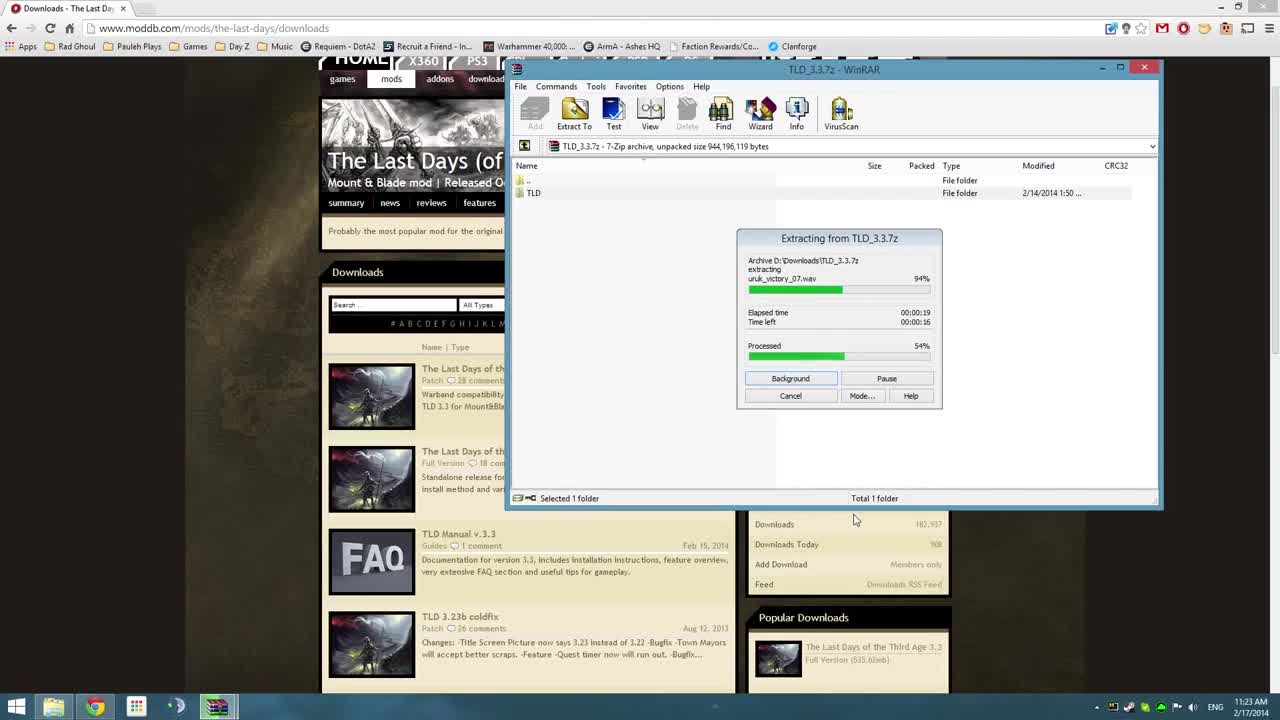Open the Music bookmarks folder
This screenshot has height=720, width=1280.
pos(275,46)
